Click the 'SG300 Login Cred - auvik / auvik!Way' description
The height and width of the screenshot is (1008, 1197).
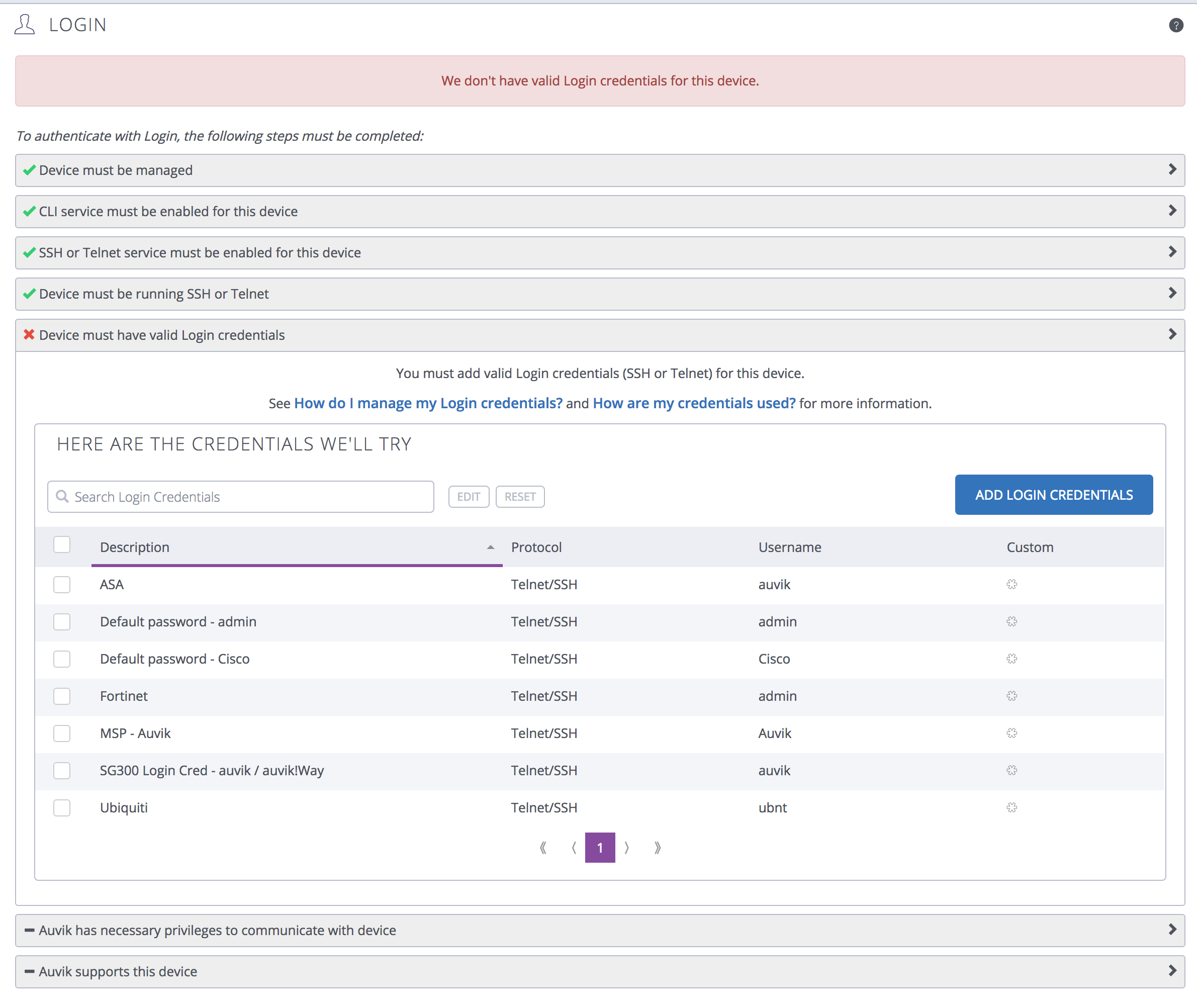(x=212, y=770)
